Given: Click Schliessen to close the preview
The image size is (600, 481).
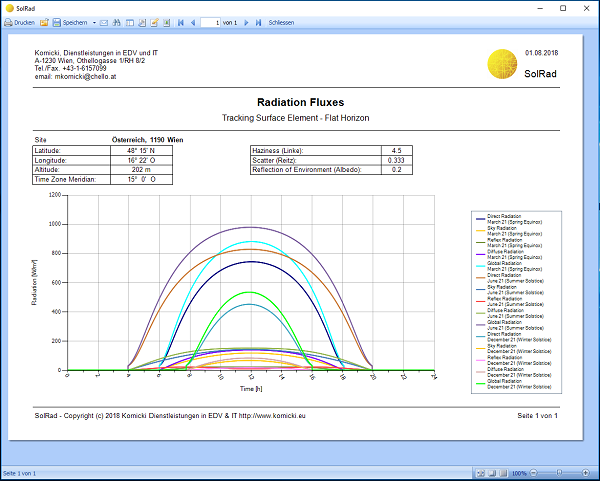Looking at the screenshot, I should (x=281, y=21).
